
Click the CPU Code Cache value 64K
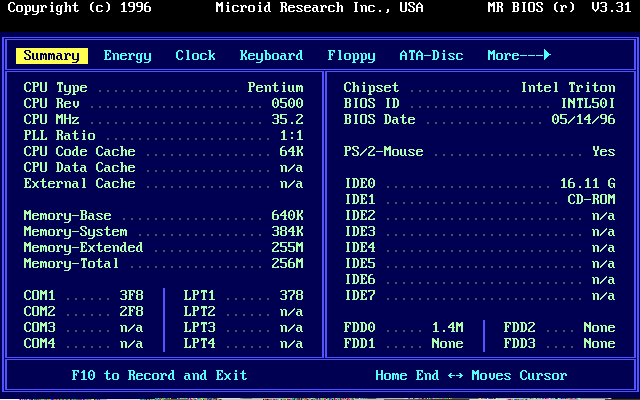point(291,151)
